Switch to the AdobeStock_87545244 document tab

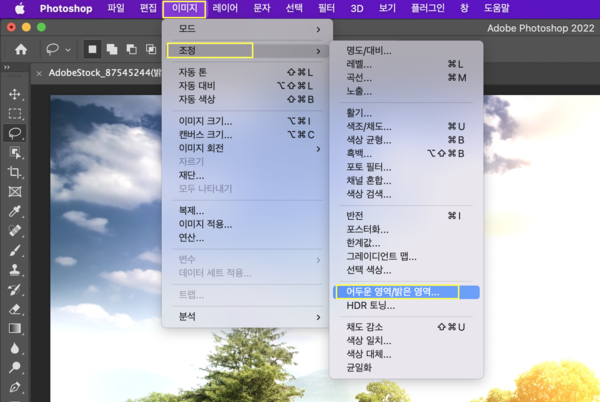pyautogui.click(x=104, y=73)
